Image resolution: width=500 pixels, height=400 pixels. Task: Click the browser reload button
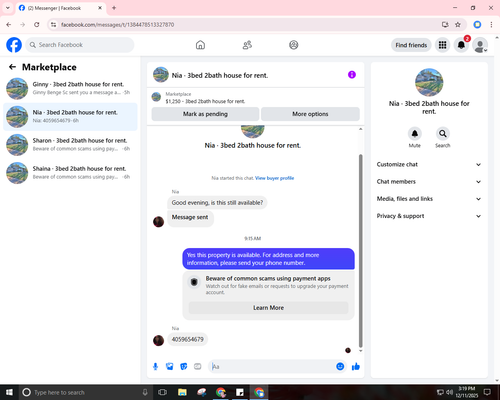(x=37, y=25)
